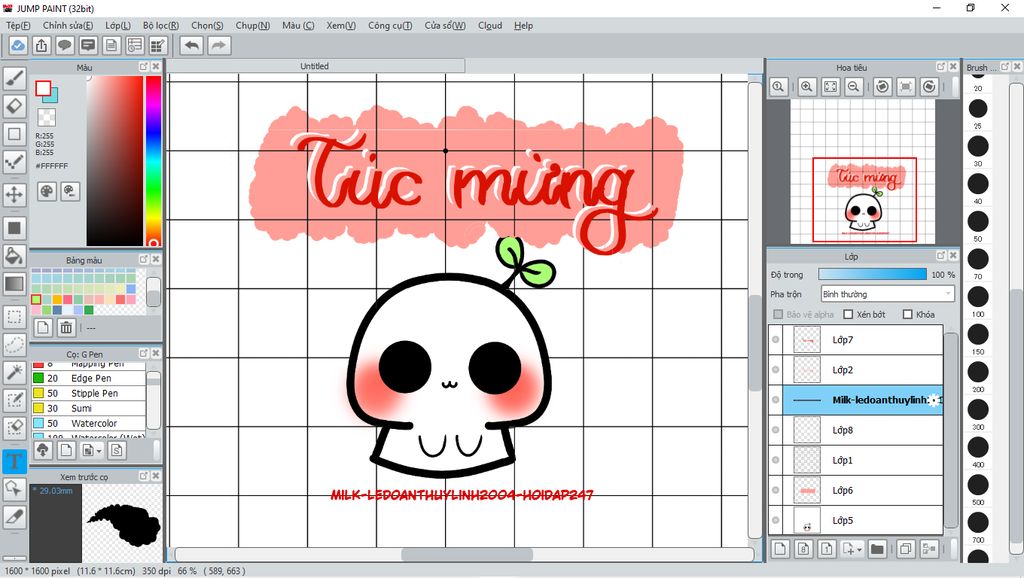Viewport: 1024px width, 578px height.
Task: Click the rainbow hue bar
Action: tap(153, 160)
